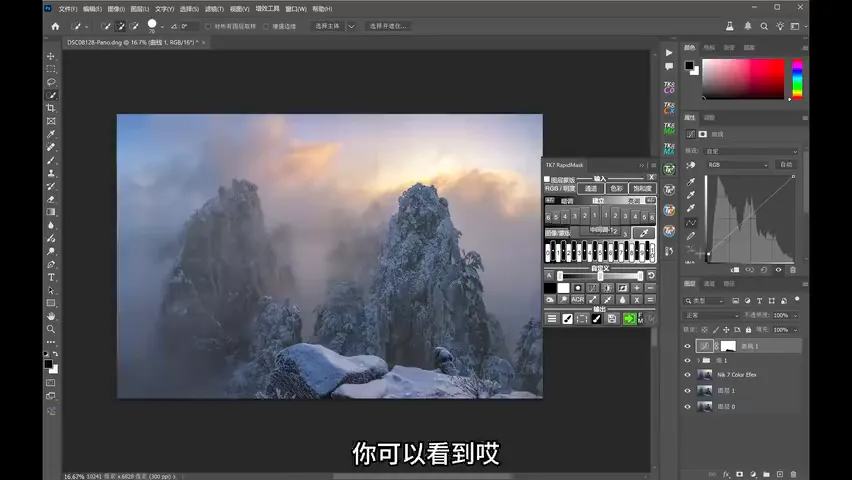
Task: Click the Select Subject button
Action: coord(327,26)
